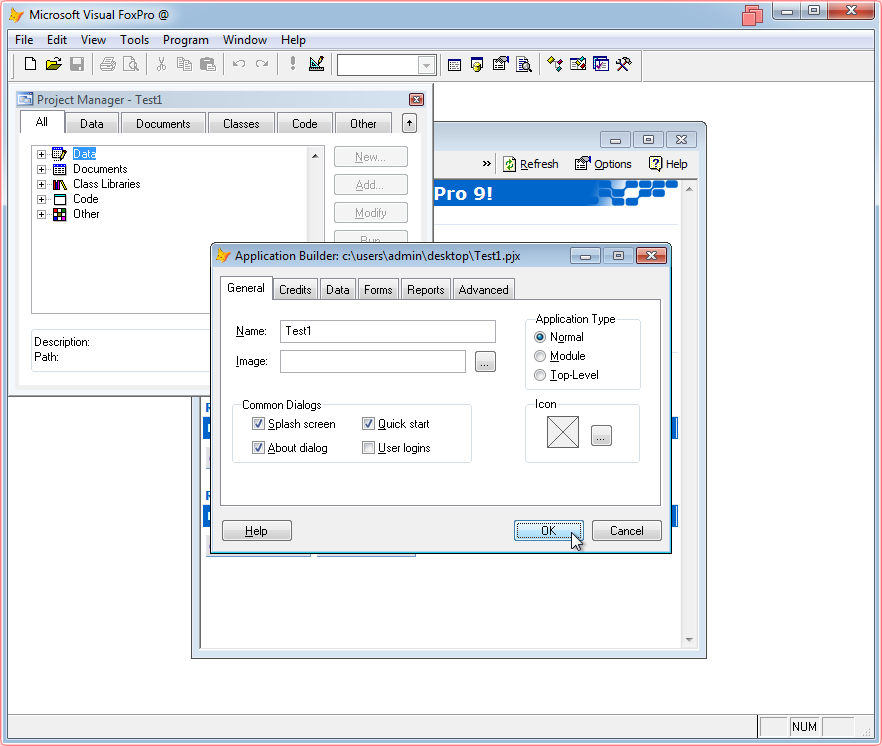Open the File menu
882x746 pixels.
point(24,40)
